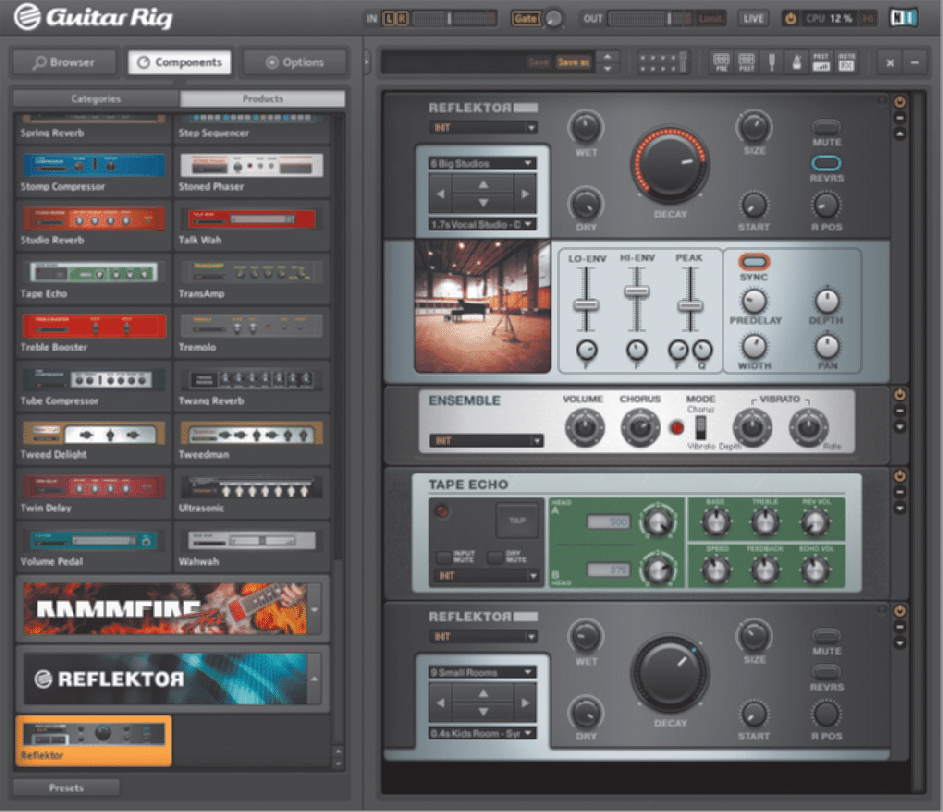Open the 0.4s Kids Room impulse dropdown

482,733
